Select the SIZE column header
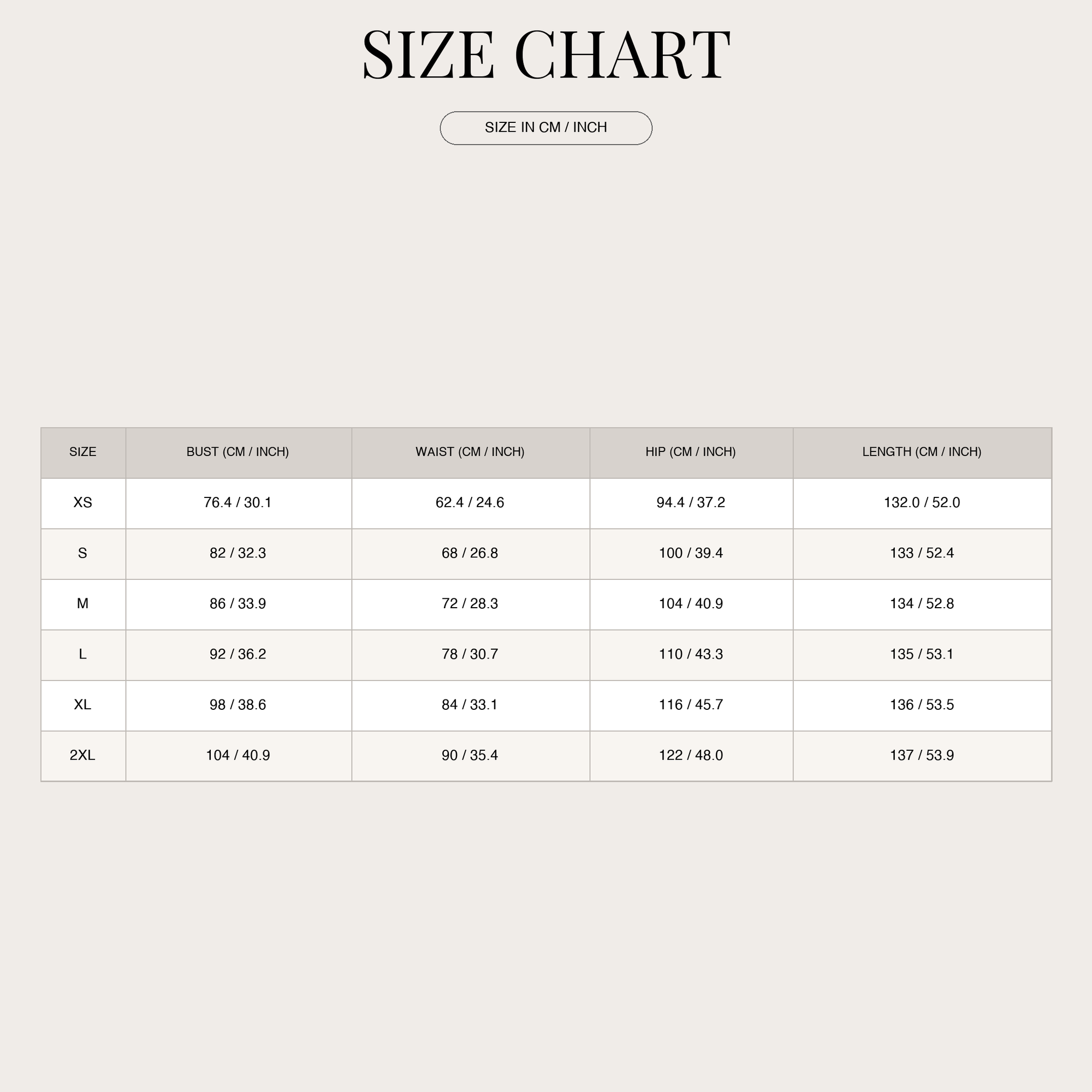1092x1092 pixels. click(x=83, y=453)
